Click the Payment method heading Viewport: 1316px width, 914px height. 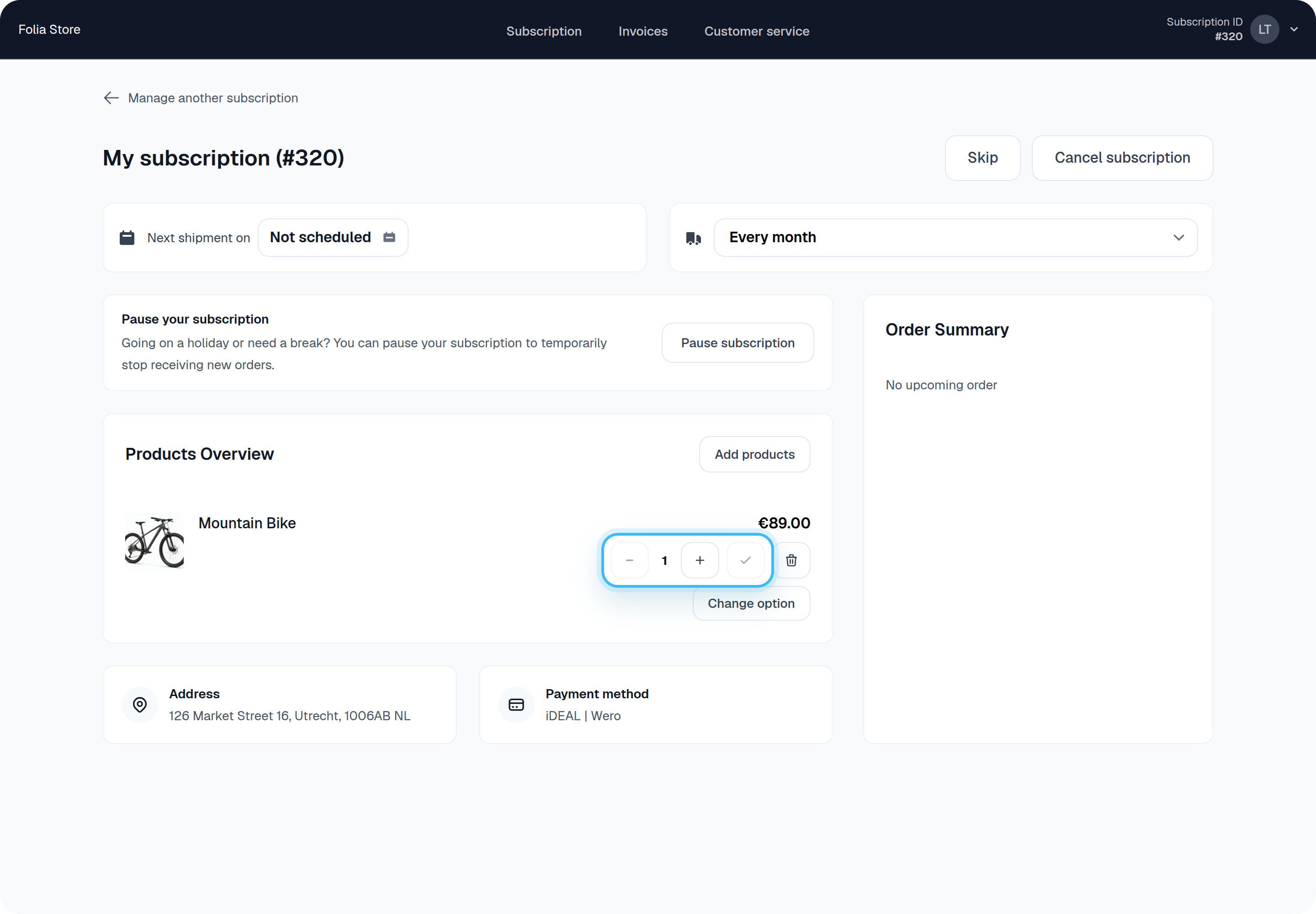click(597, 694)
